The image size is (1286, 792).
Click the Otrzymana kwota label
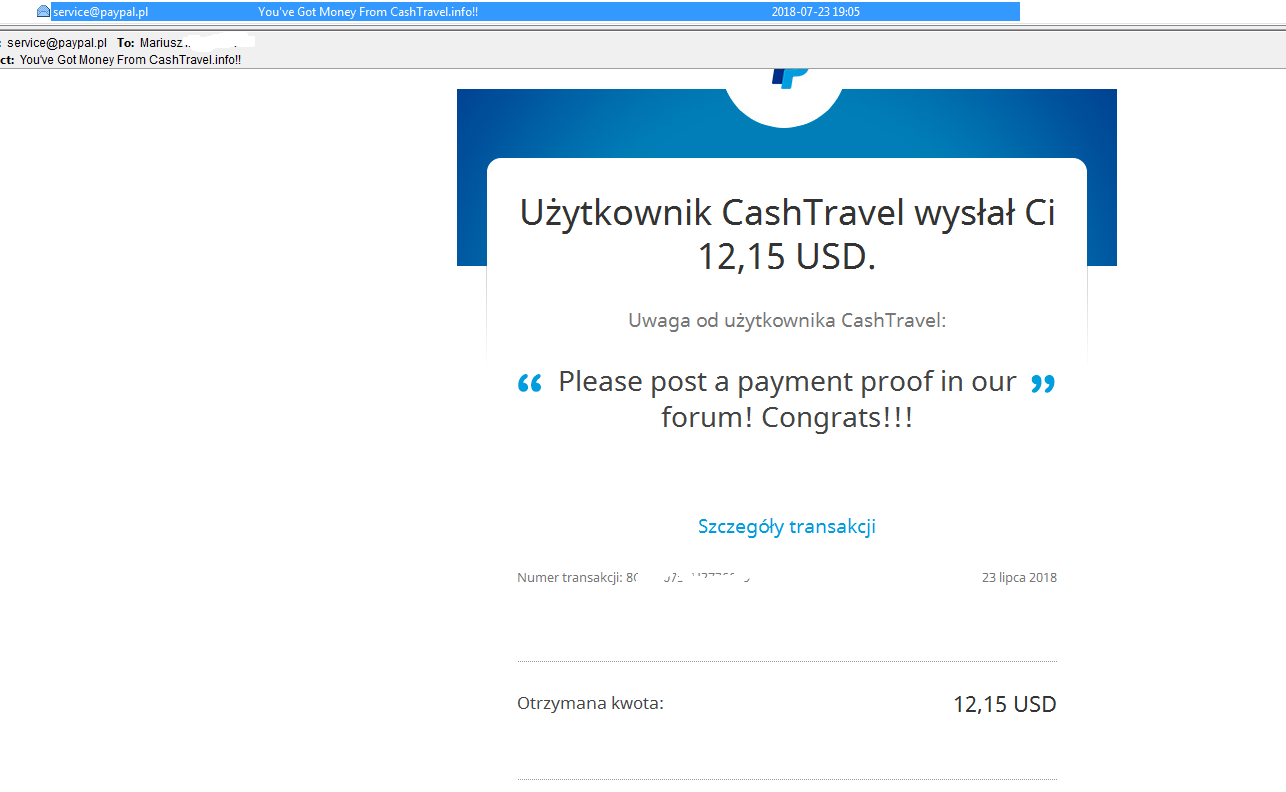590,703
